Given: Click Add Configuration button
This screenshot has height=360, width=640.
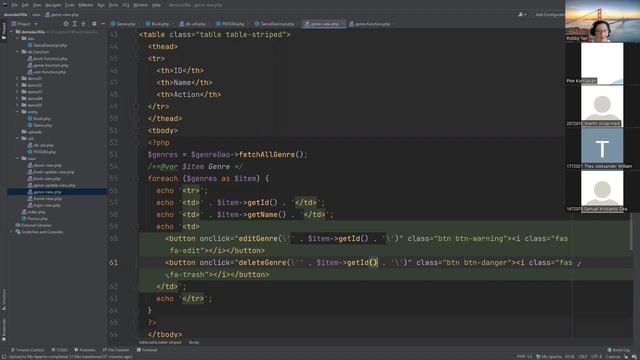Looking at the screenshot, I should coord(549,15).
